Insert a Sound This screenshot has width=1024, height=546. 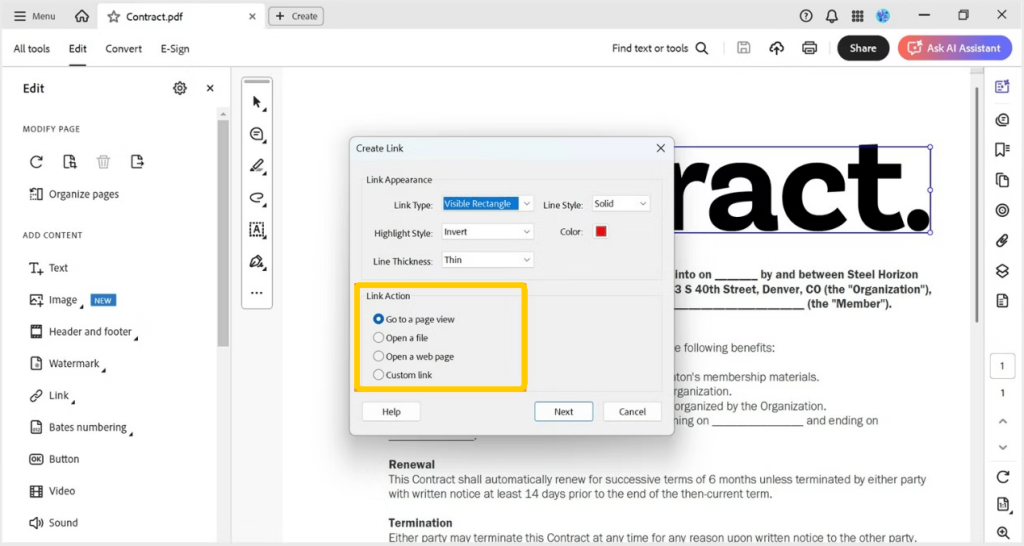(54, 522)
